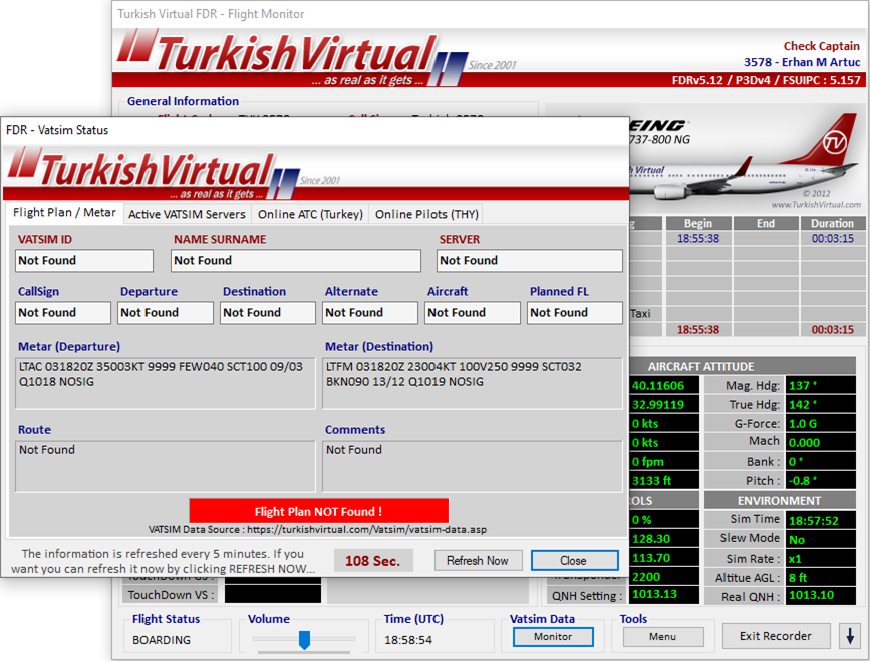Viewport: 870px width, 662px height.
Task: Click the 40.11606 latitude readout
Action: 664,386
